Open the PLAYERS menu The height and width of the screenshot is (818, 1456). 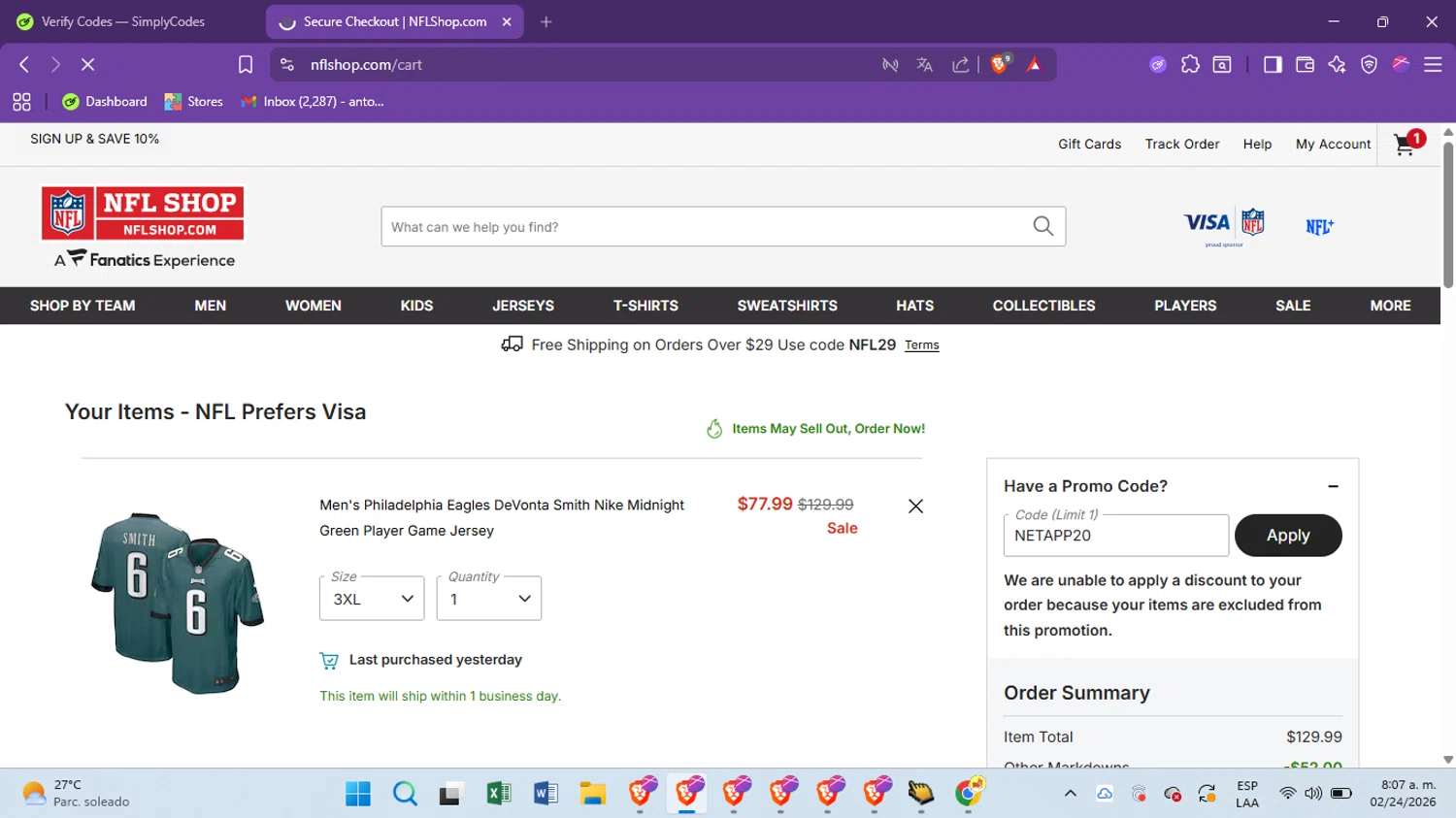coord(1185,306)
